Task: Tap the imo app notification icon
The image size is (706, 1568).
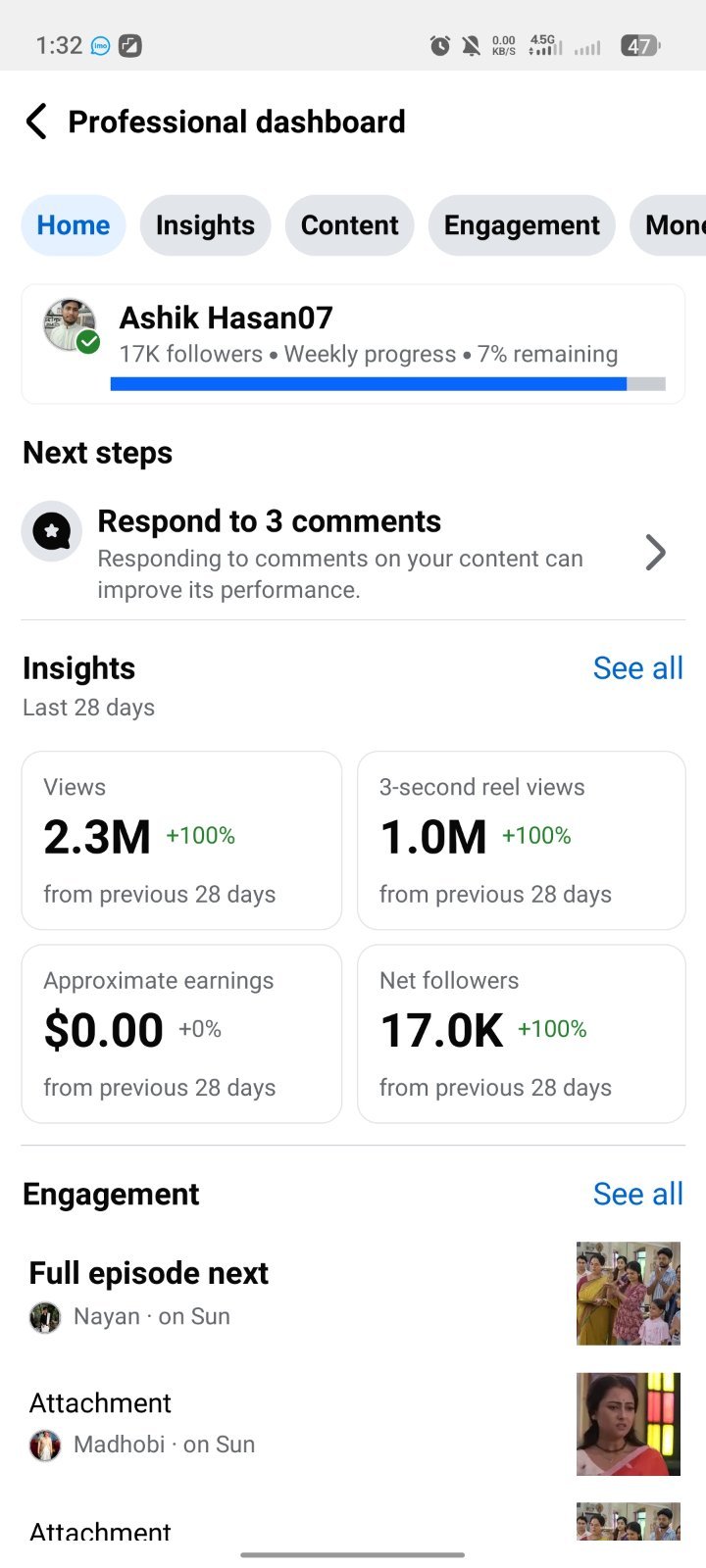Action: (x=100, y=45)
